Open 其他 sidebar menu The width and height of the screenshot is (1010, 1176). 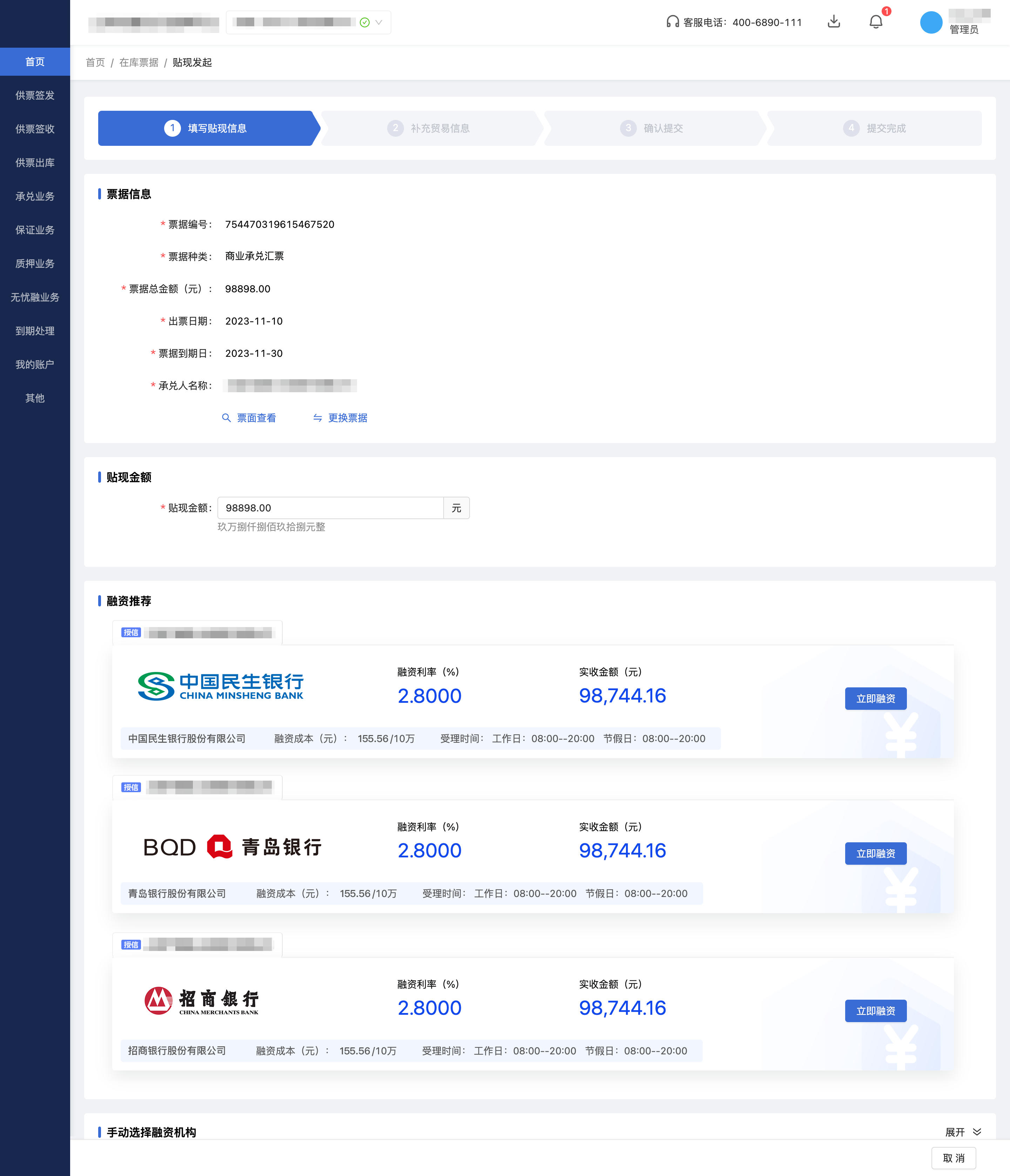pos(35,398)
